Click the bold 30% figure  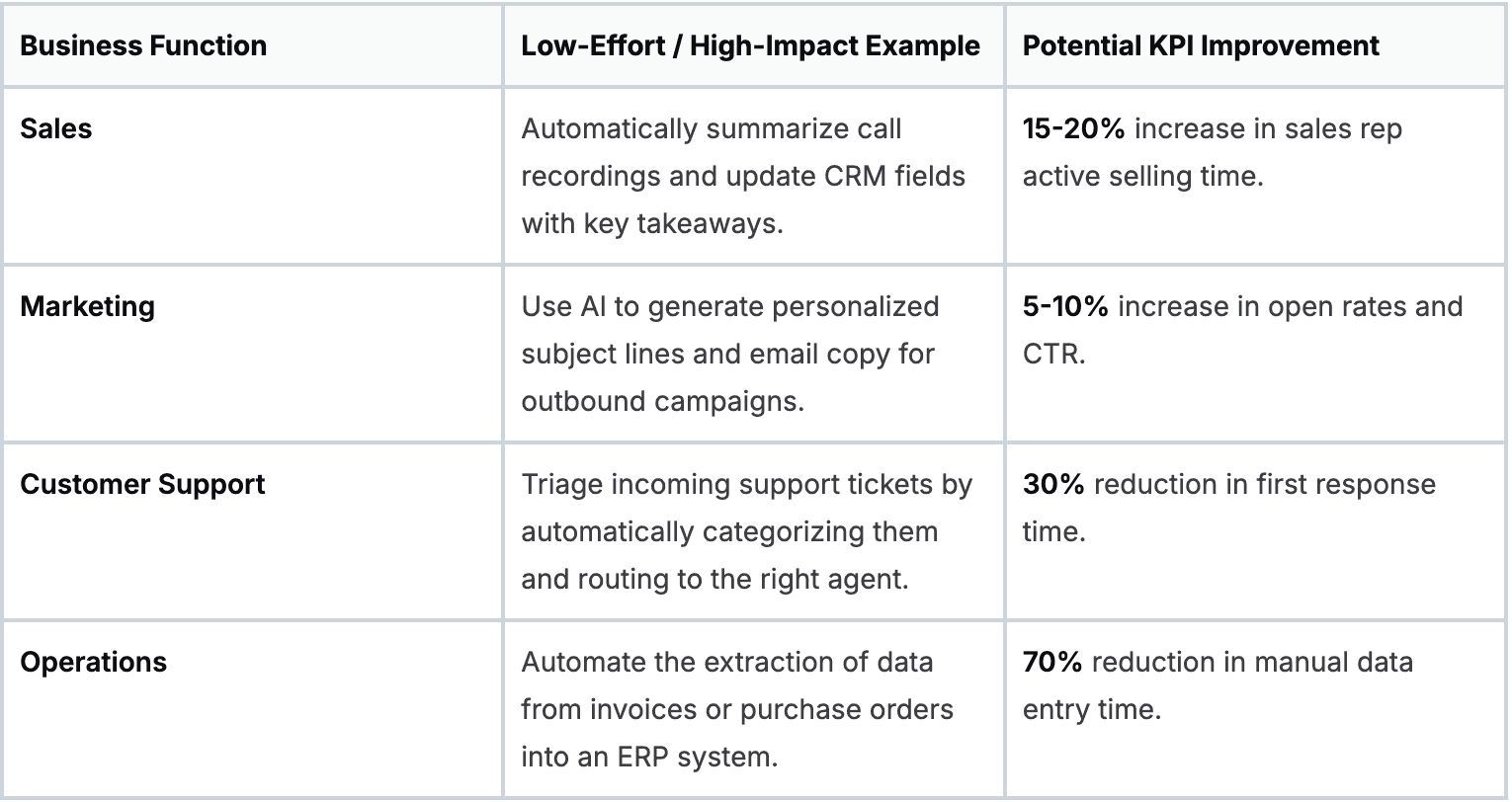(1053, 484)
